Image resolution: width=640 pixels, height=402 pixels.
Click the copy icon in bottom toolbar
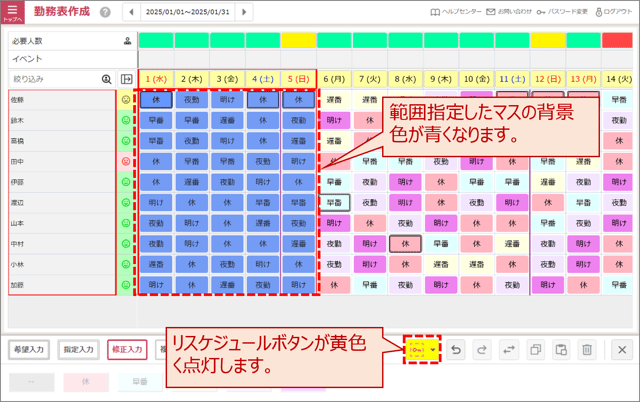coord(535,349)
